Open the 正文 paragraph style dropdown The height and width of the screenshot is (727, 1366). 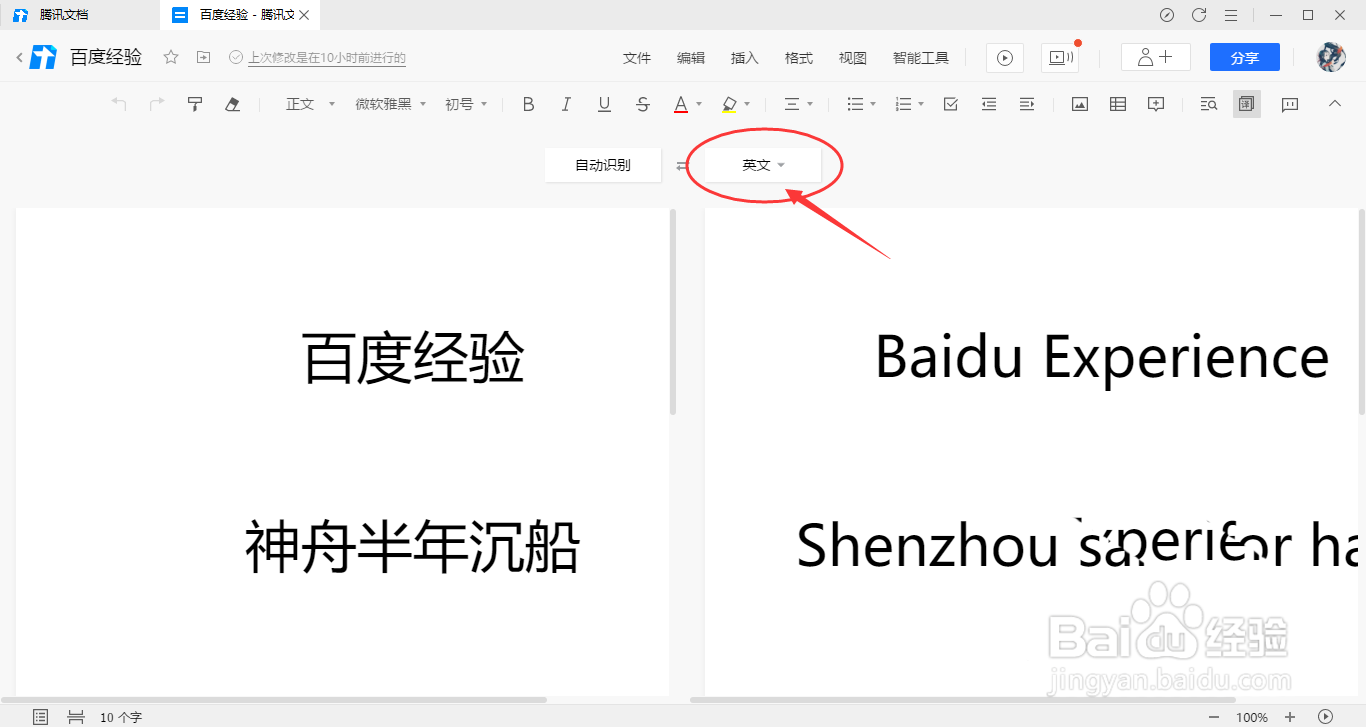pos(310,104)
